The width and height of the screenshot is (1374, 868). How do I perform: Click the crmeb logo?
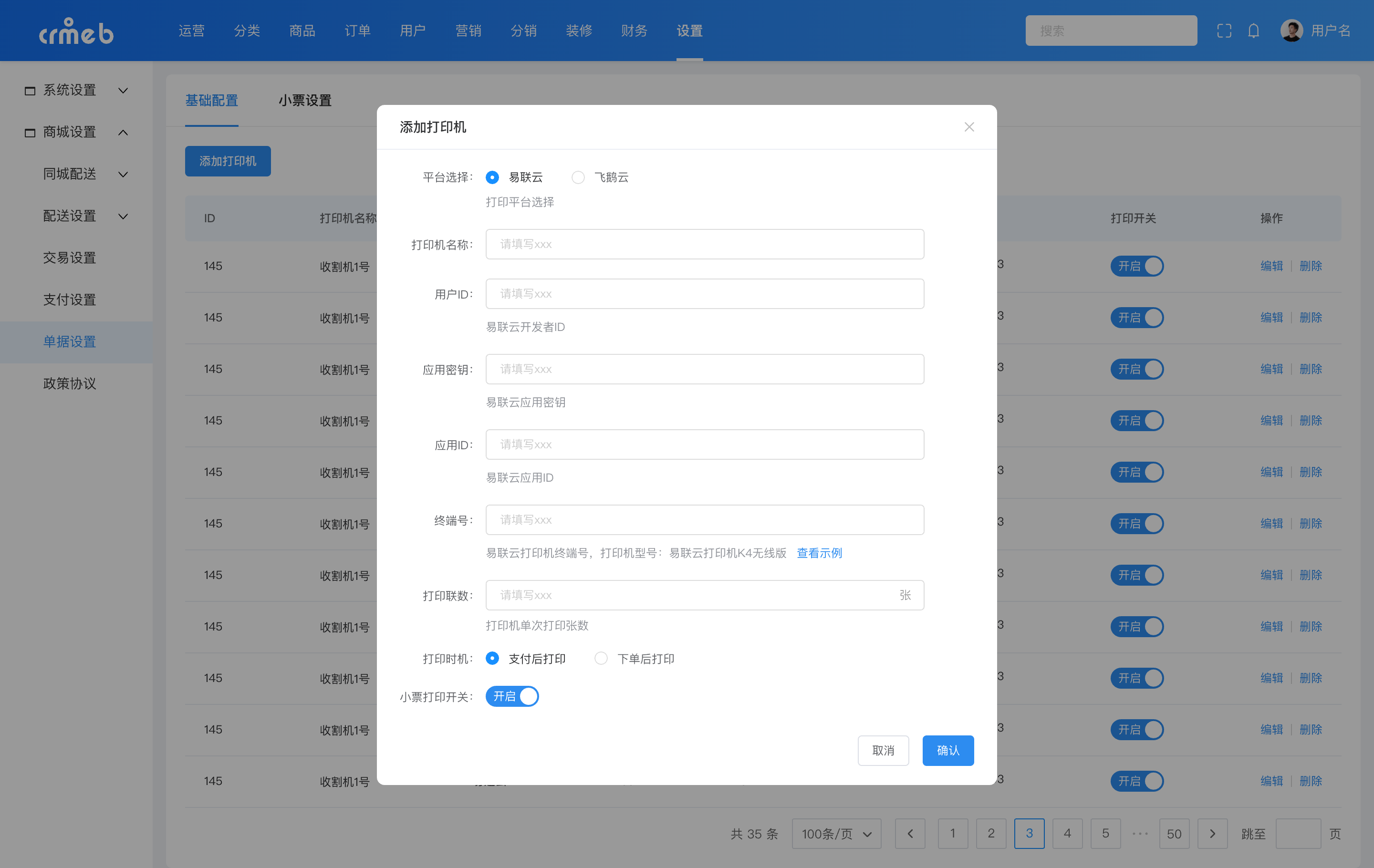pyautogui.click(x=76, y=31)
